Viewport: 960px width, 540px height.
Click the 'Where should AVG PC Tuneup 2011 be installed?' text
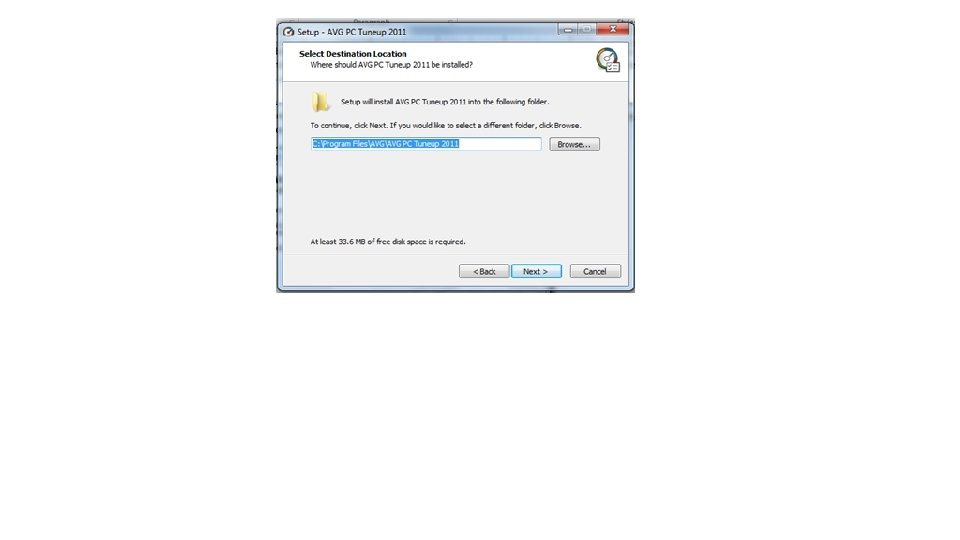coord(391,65)
